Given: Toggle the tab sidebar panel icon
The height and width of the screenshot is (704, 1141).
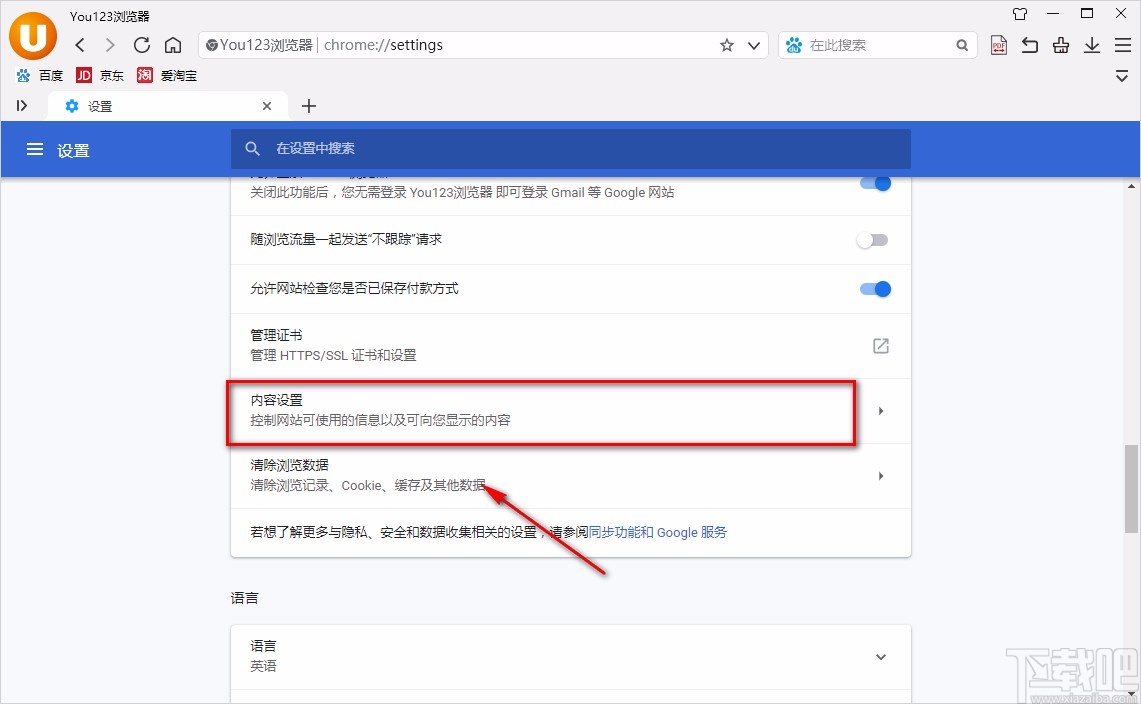Looking at the screenshot, I should (22, 106).
